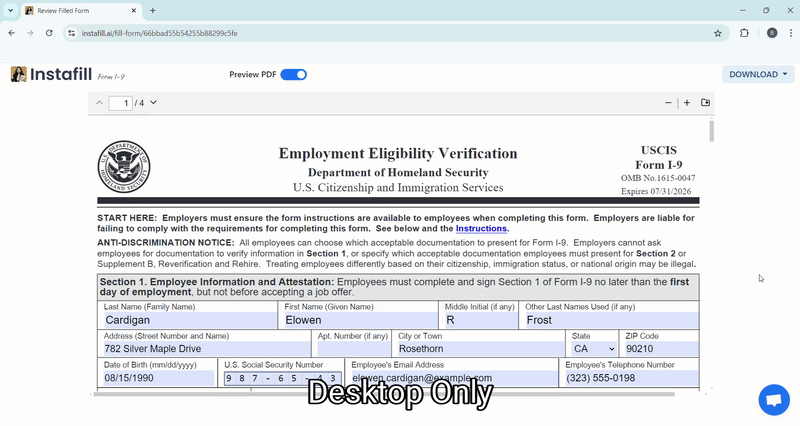Viewport: 800px width, 426px height.
Task: Zoom in on the PDF
Action: 687,103
